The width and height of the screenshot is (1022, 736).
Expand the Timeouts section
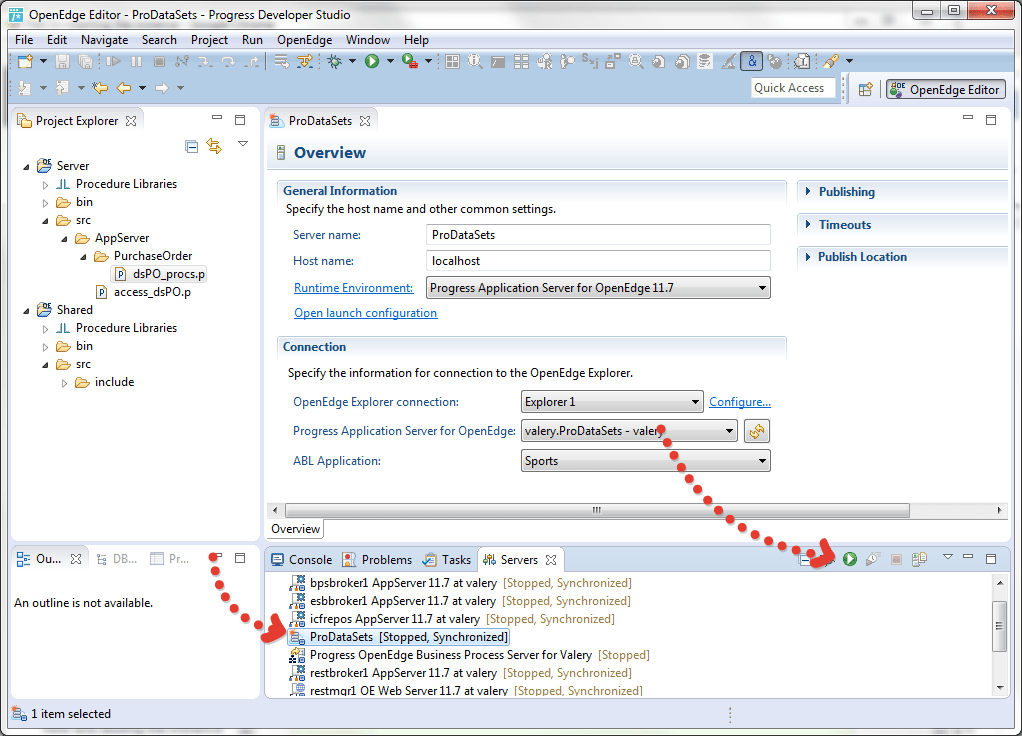(809, 224)
